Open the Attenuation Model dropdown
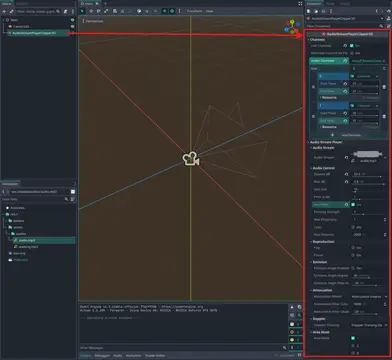The height and width of the screenshot is (360, 392). pyautogui.click(x=369, y=296)
